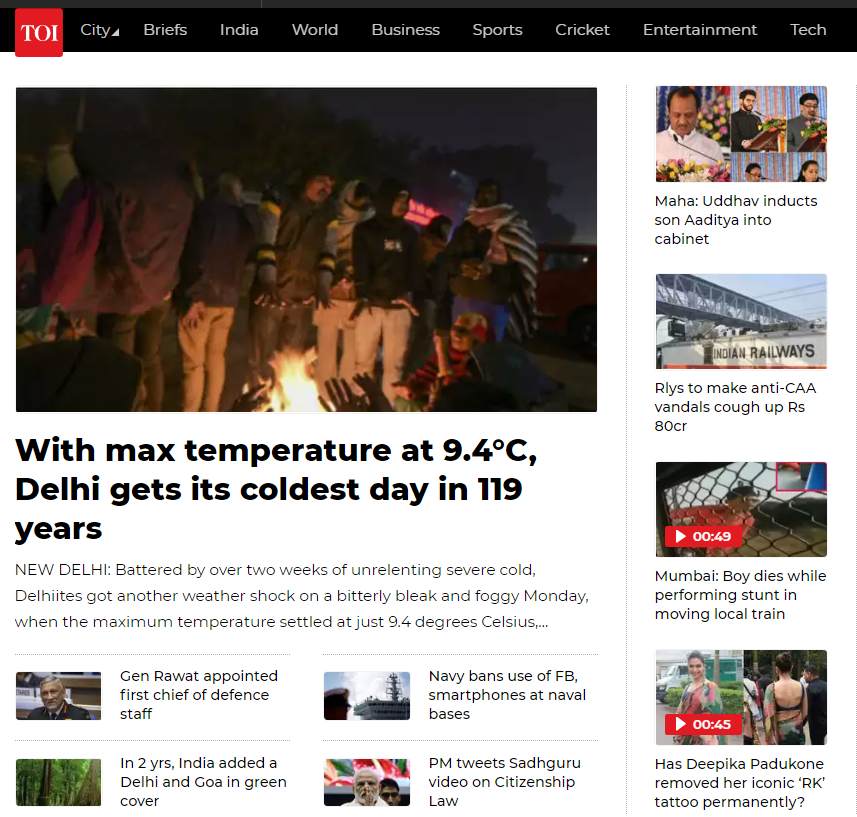The image size is (857, 817).
Task: Expand the City dropdown arrow
Action: point(115,33)
